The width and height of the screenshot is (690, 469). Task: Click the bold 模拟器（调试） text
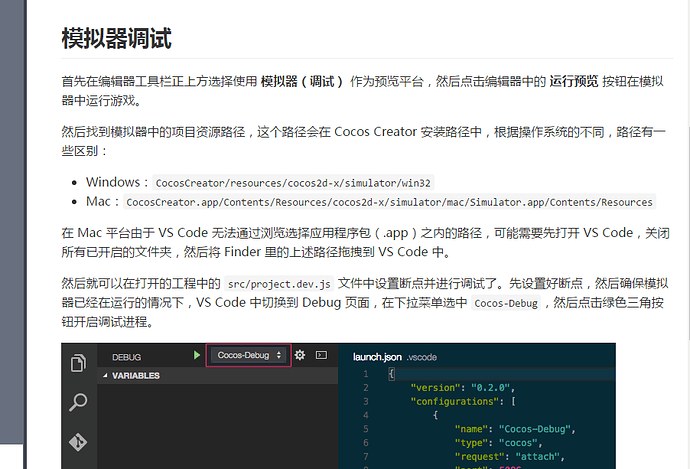pyautogui.click(x=302, y=81)
